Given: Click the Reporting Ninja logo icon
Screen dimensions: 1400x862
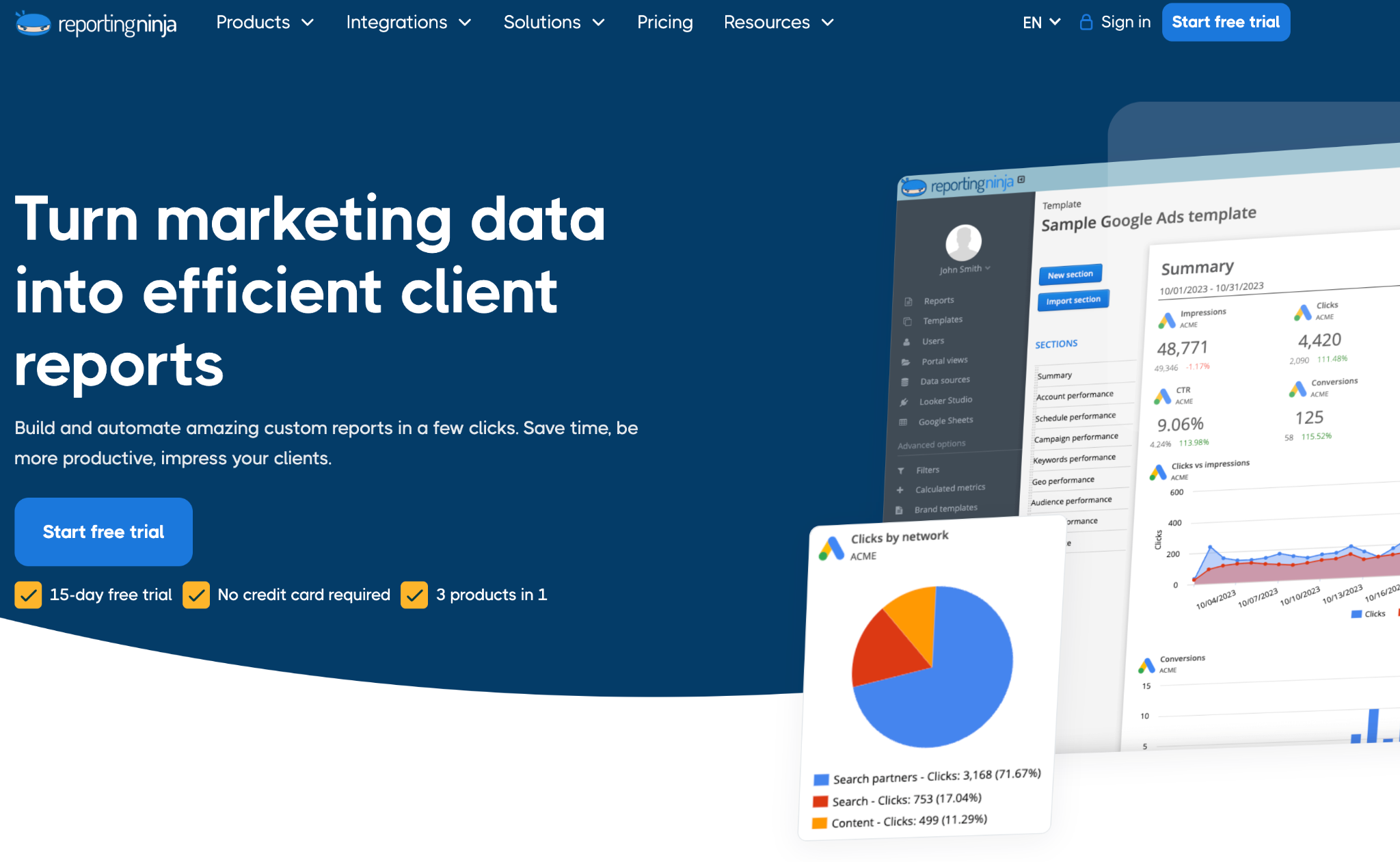Looking at the screenshot, I should (33, 23).
